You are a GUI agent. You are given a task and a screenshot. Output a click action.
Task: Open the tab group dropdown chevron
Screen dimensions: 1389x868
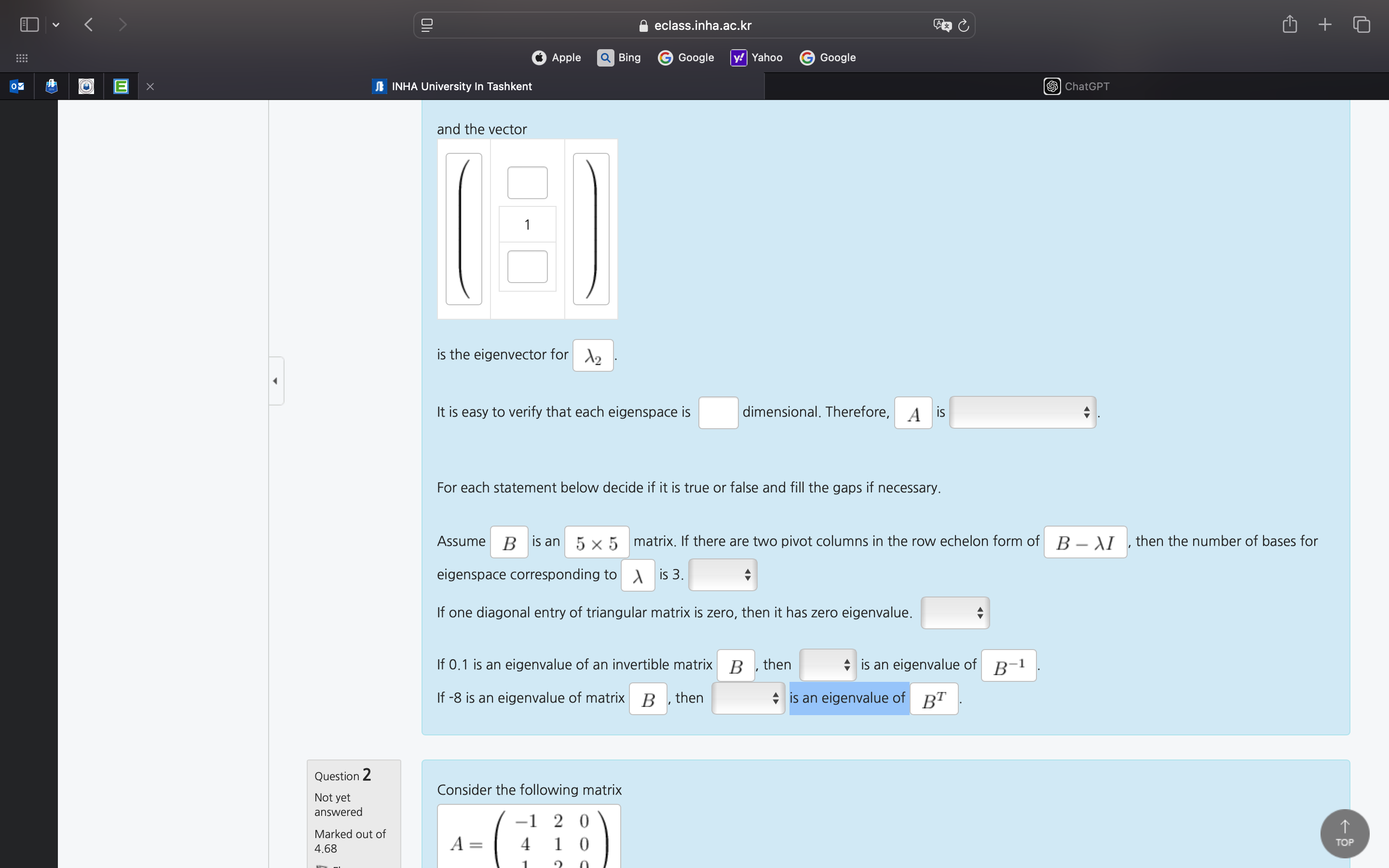(55, 25)
